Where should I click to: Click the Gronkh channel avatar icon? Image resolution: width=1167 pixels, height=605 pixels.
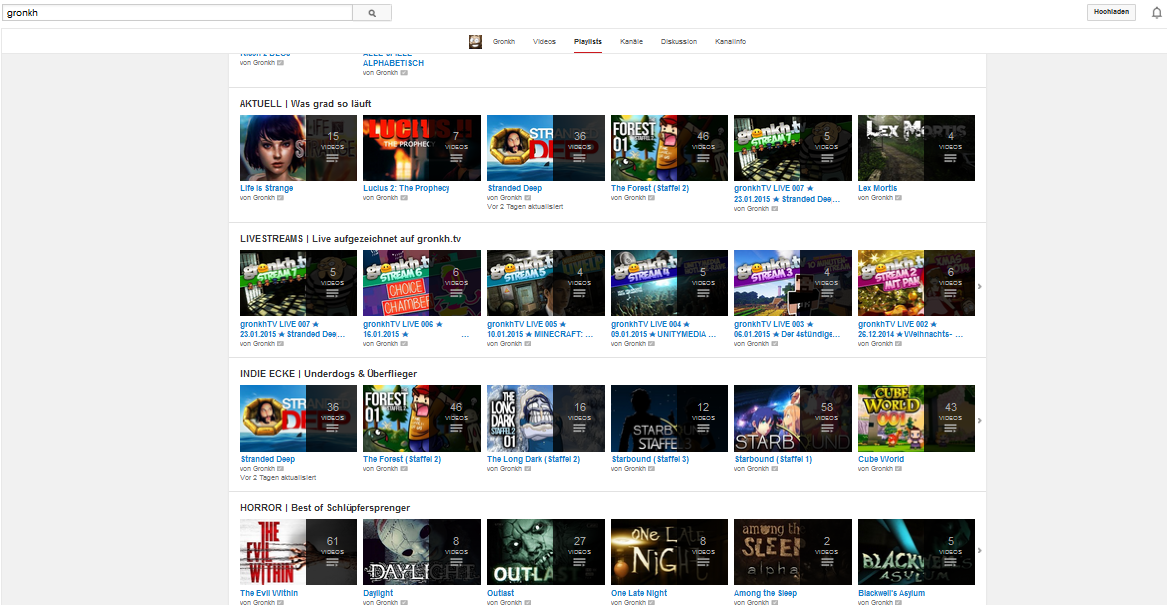[476, 41]
